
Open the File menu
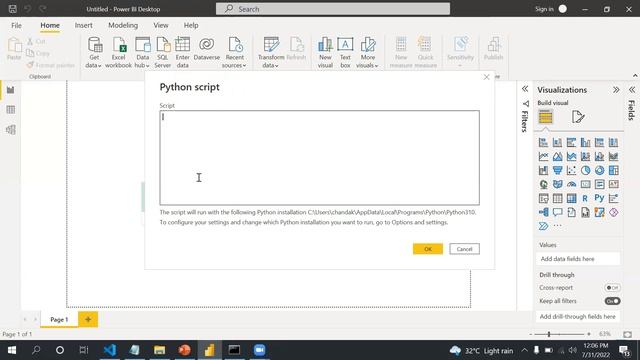tap(16, 25)
